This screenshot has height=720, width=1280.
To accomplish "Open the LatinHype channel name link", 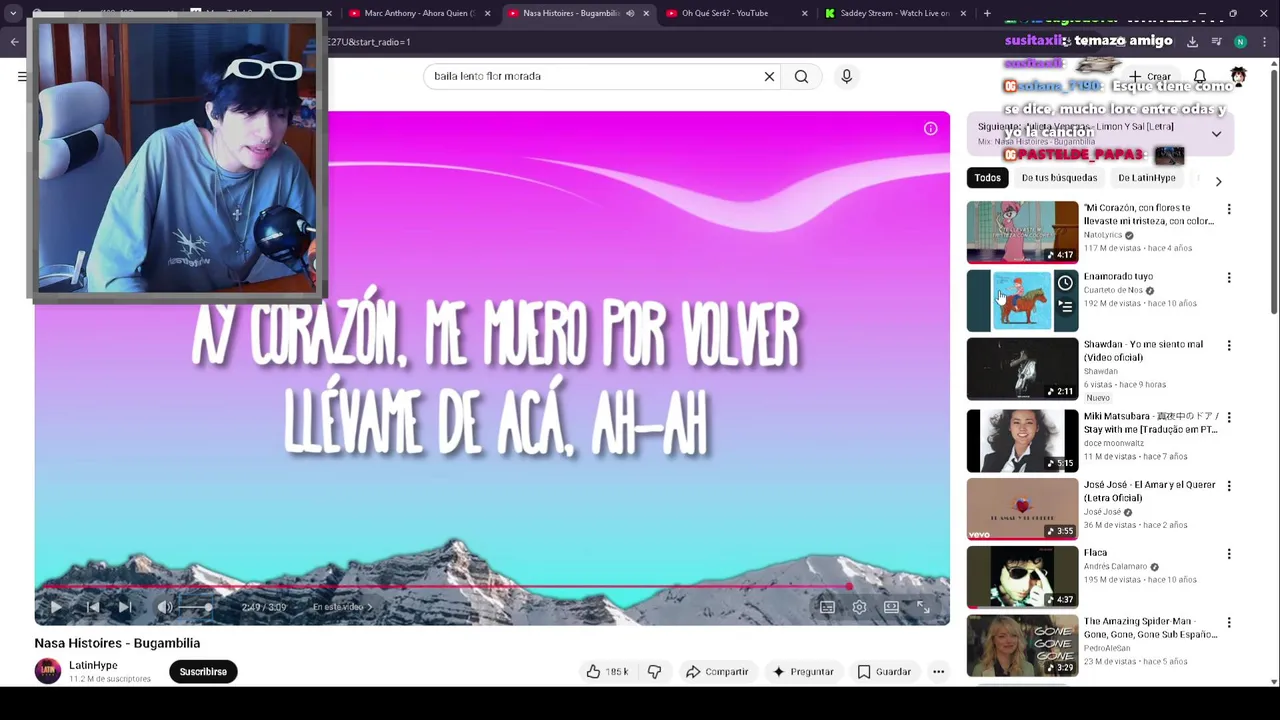I will tap(93, 665).
